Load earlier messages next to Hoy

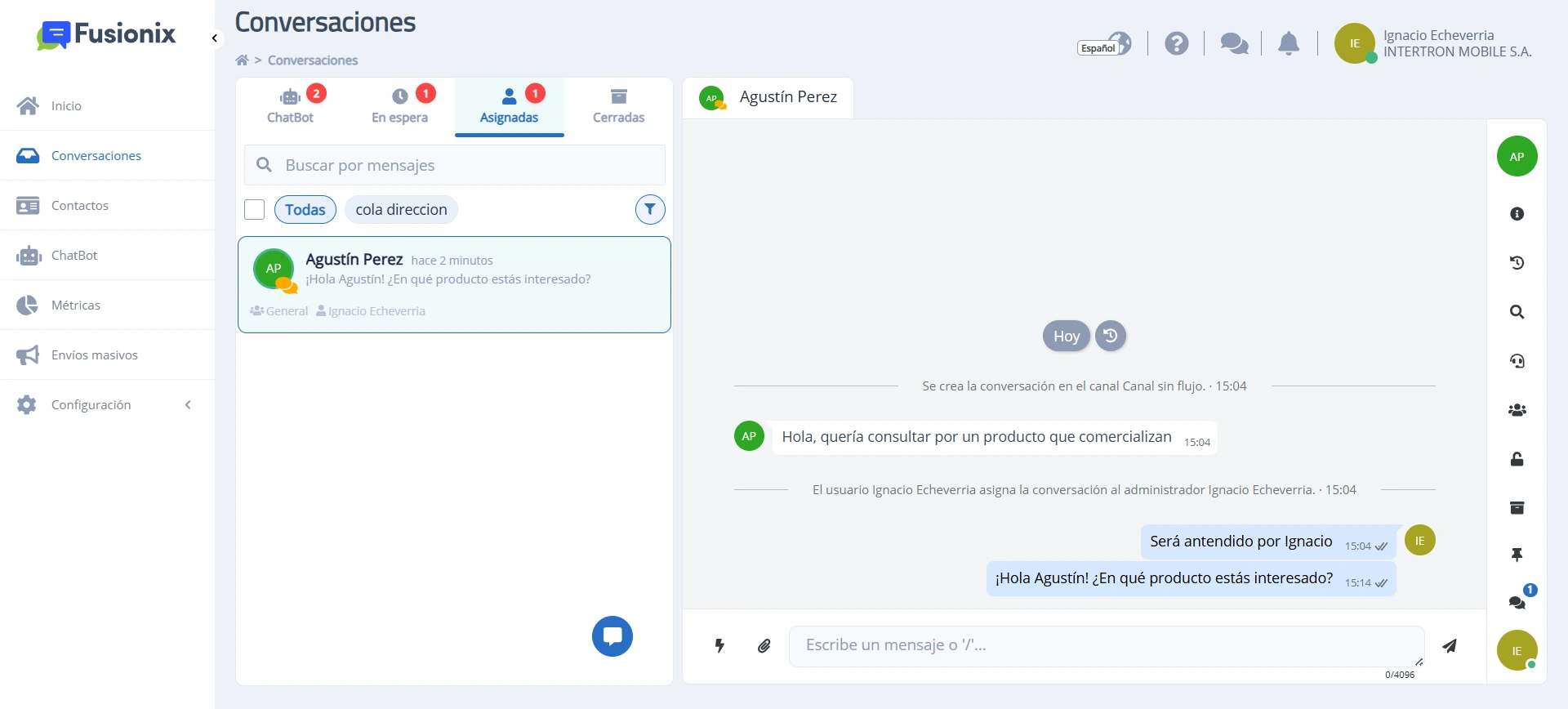tap(1111, 336)
